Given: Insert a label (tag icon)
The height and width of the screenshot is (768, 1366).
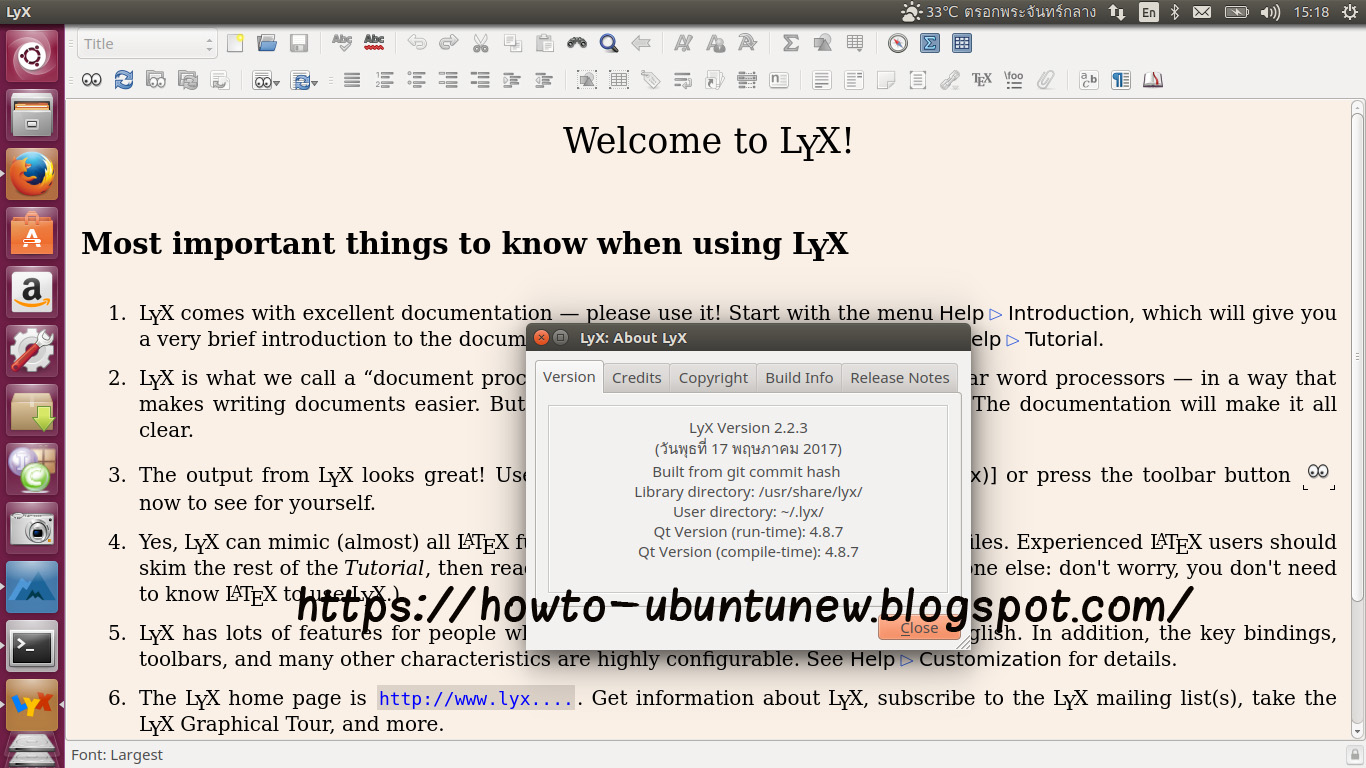Looking at the screenshot, I should (x=651, y=80).
